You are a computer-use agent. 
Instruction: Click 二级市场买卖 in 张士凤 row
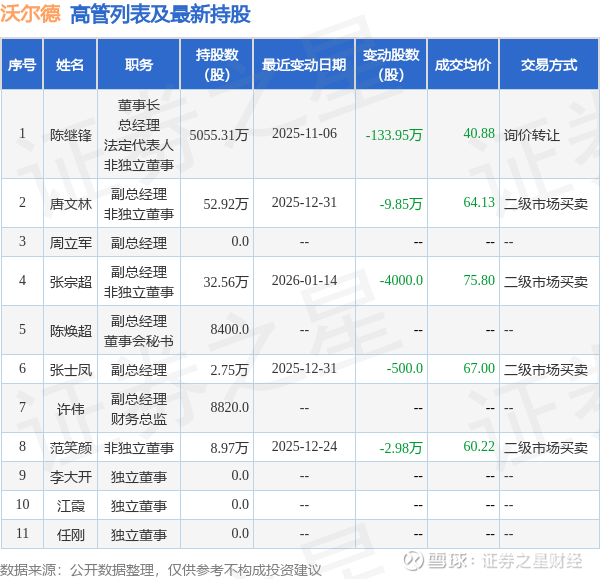(x=546, y=370)
